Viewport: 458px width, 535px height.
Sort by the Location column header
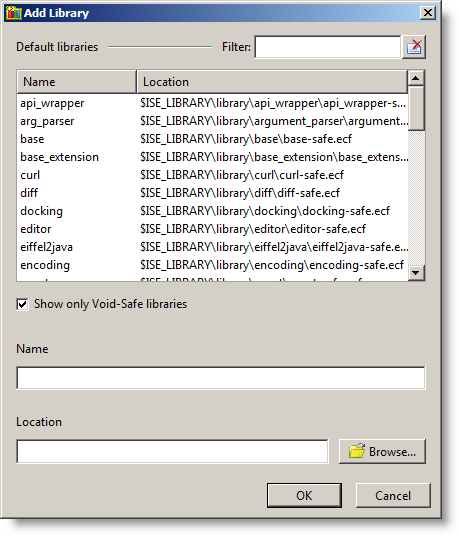272,82
